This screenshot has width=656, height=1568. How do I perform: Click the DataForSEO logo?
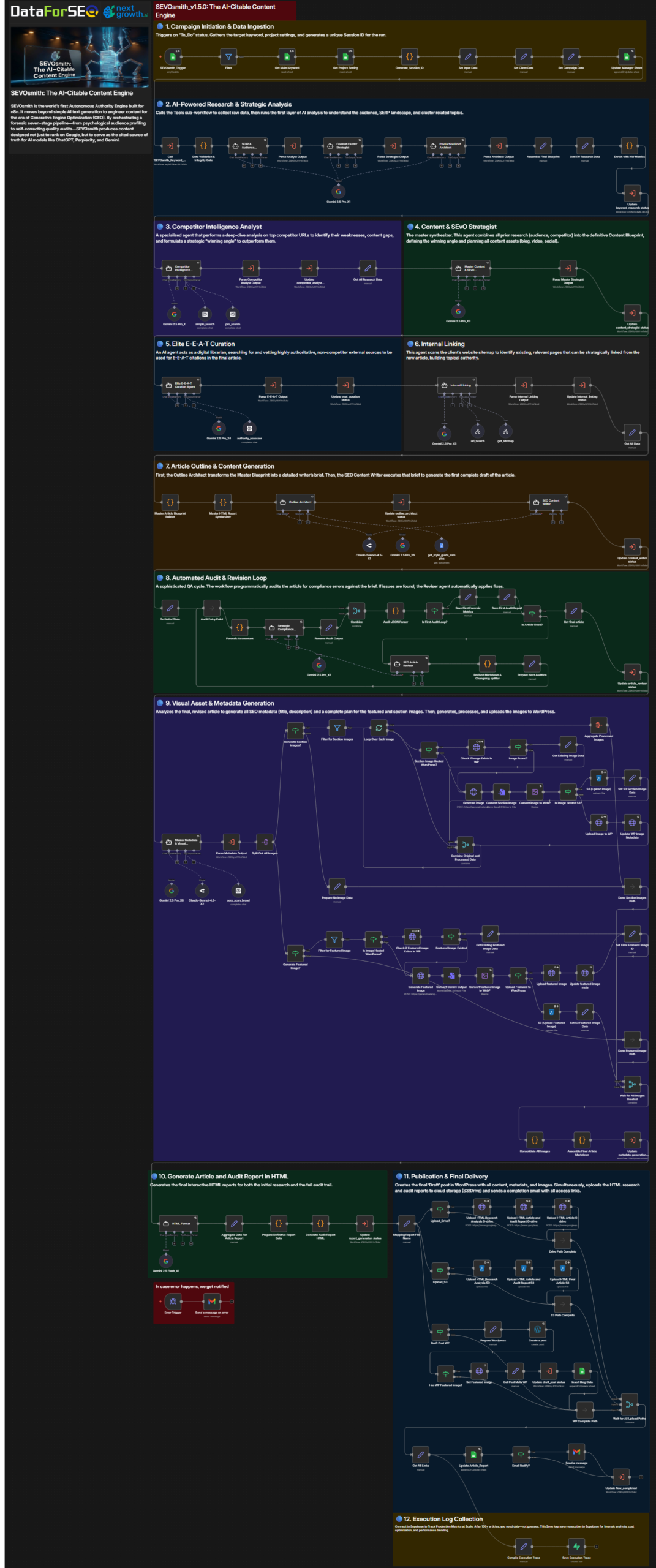pos(54,12)
